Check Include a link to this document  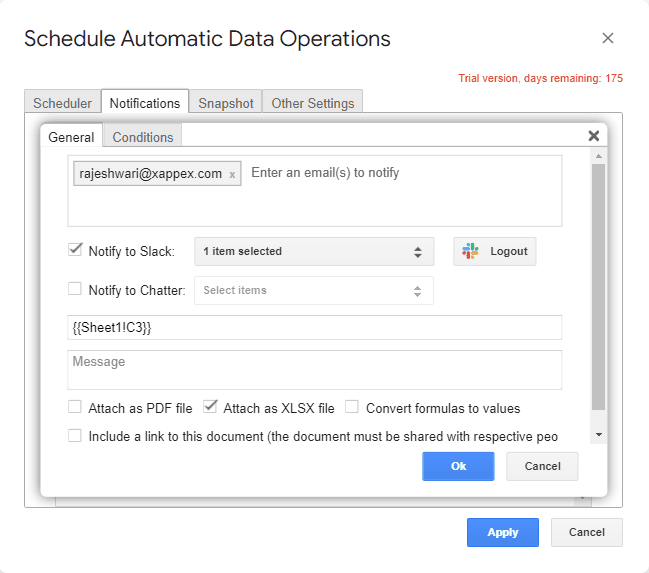click(x=75, y=435)
